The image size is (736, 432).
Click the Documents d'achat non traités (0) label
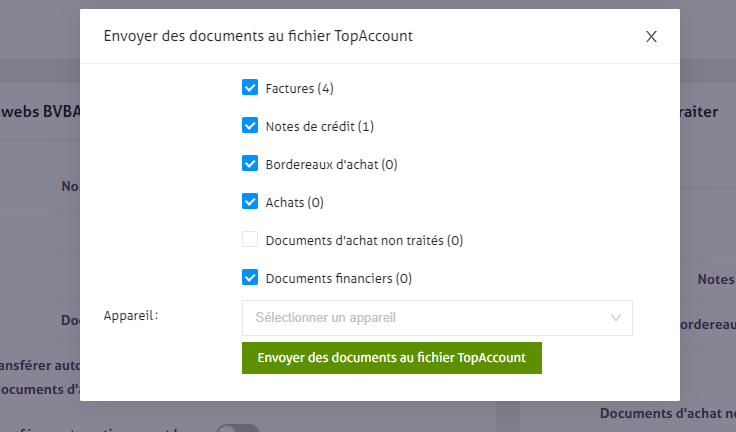coord(364,241)
